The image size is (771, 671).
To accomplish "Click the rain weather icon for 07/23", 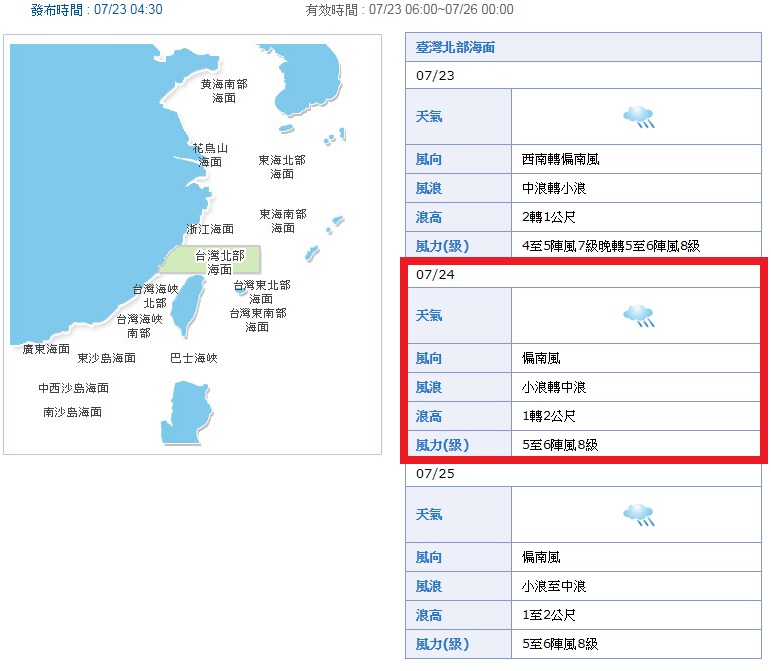I will pyautogui.click(x=639, y=117).
